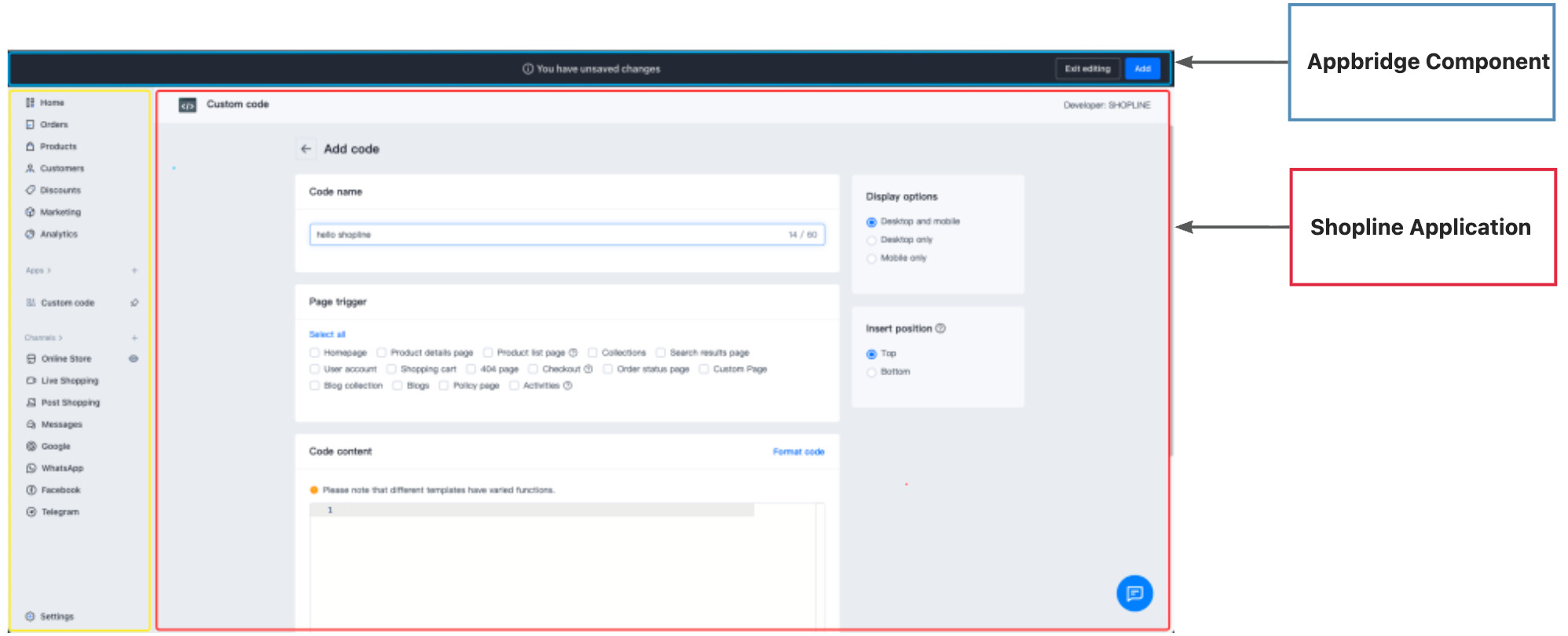The height and width of the screenshot is (636, 1568).
Task: Click the Format code link
Action: click(798, 452)
